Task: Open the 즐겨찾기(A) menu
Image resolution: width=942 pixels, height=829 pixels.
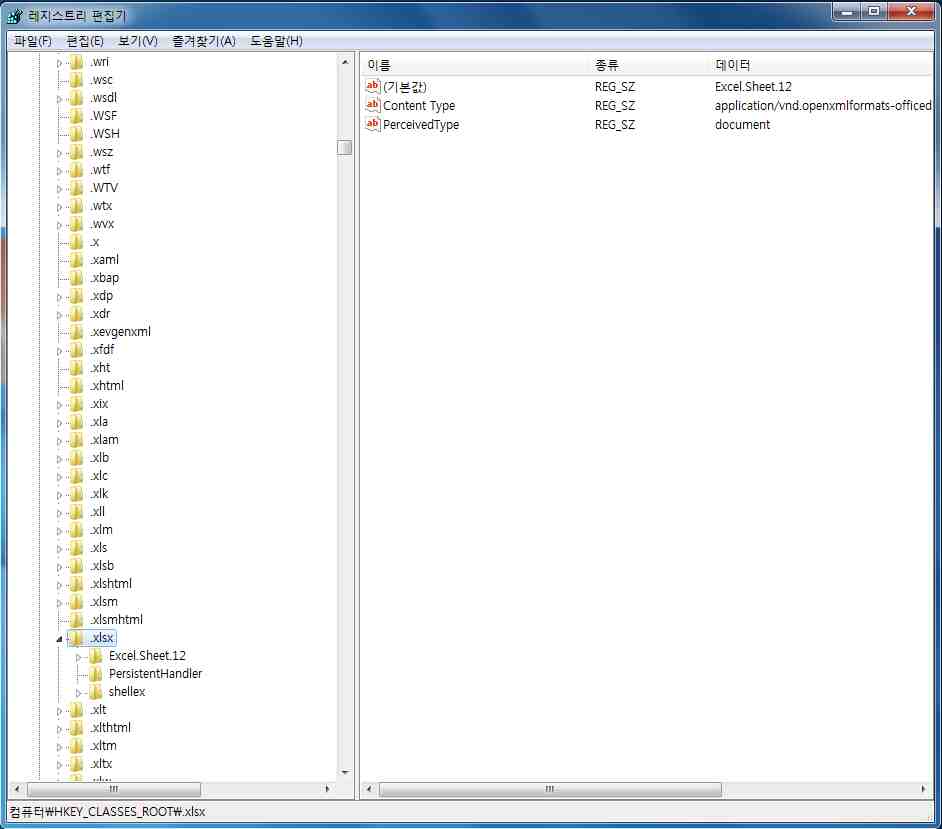Action: click(204, 41)
